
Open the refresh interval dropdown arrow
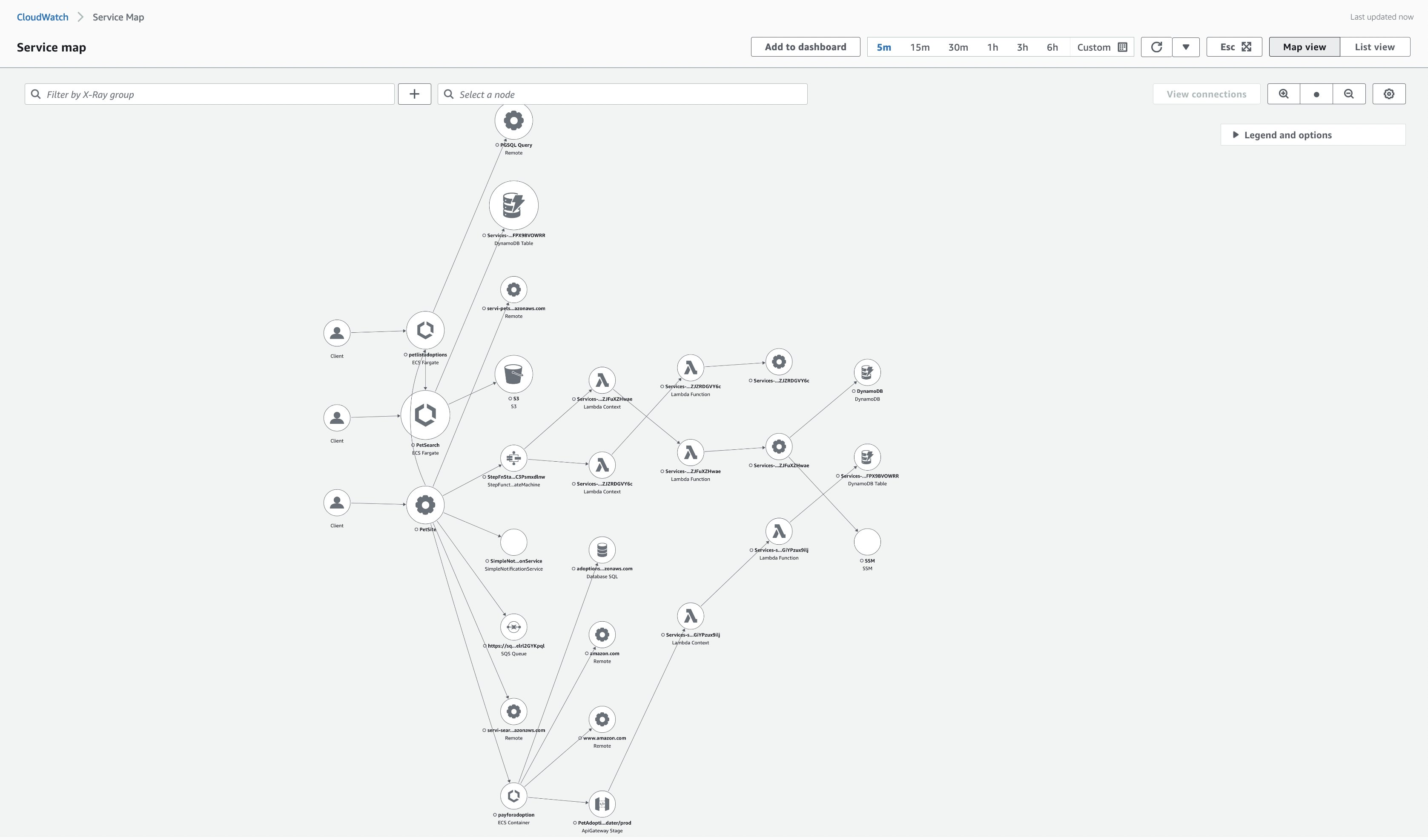tap(1185, 47)
